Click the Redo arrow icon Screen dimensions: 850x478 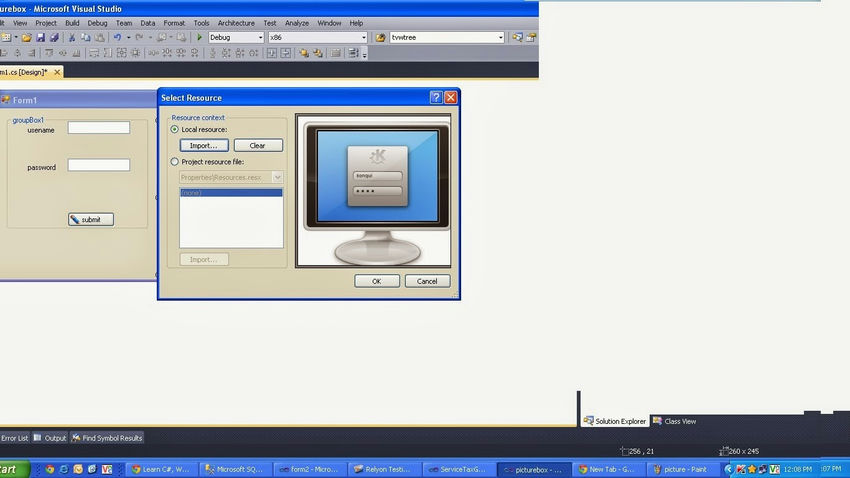coord(139,37)
